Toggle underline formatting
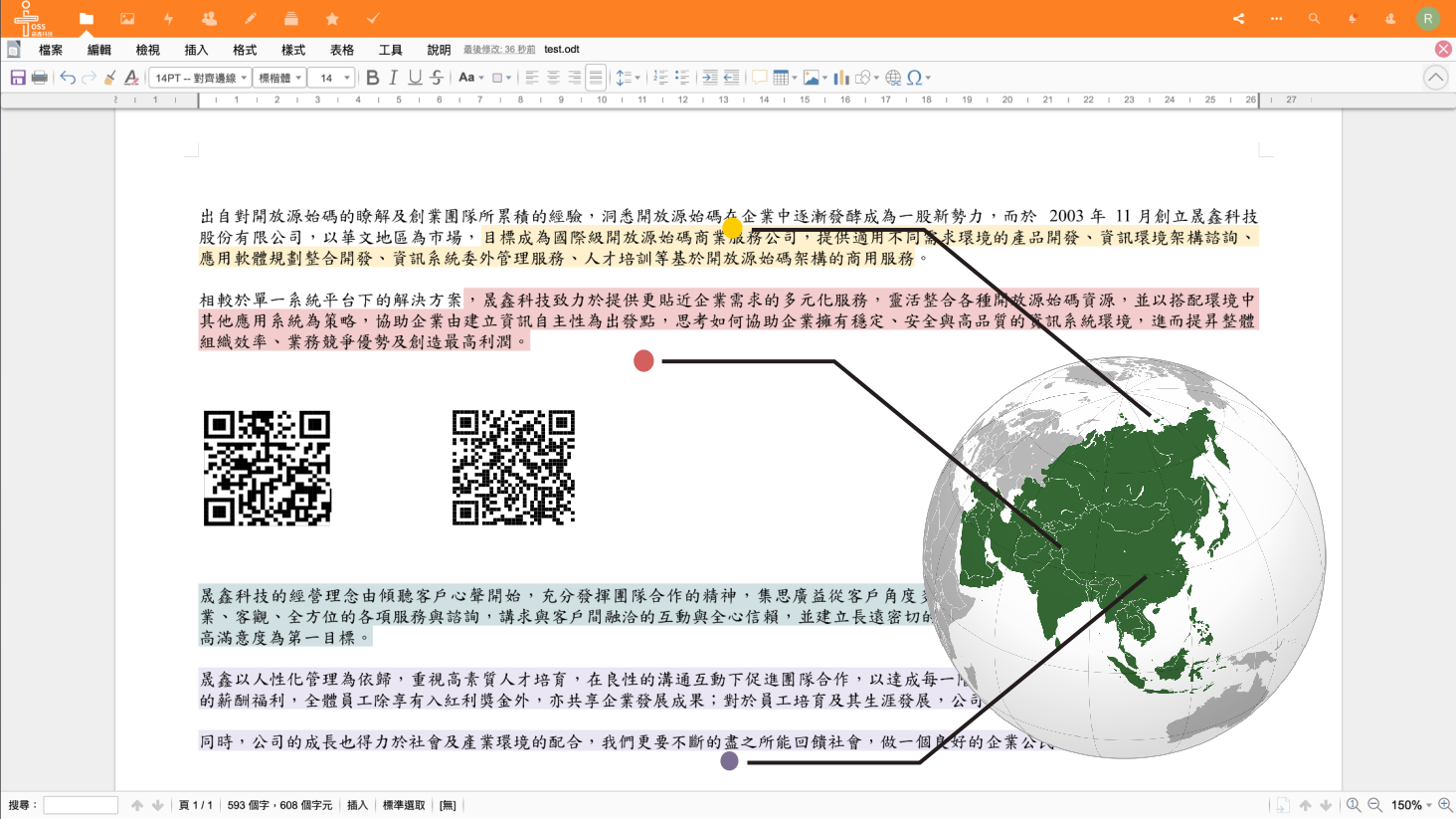The height and width of the screenshot is (819, 1456). (415, 78)
